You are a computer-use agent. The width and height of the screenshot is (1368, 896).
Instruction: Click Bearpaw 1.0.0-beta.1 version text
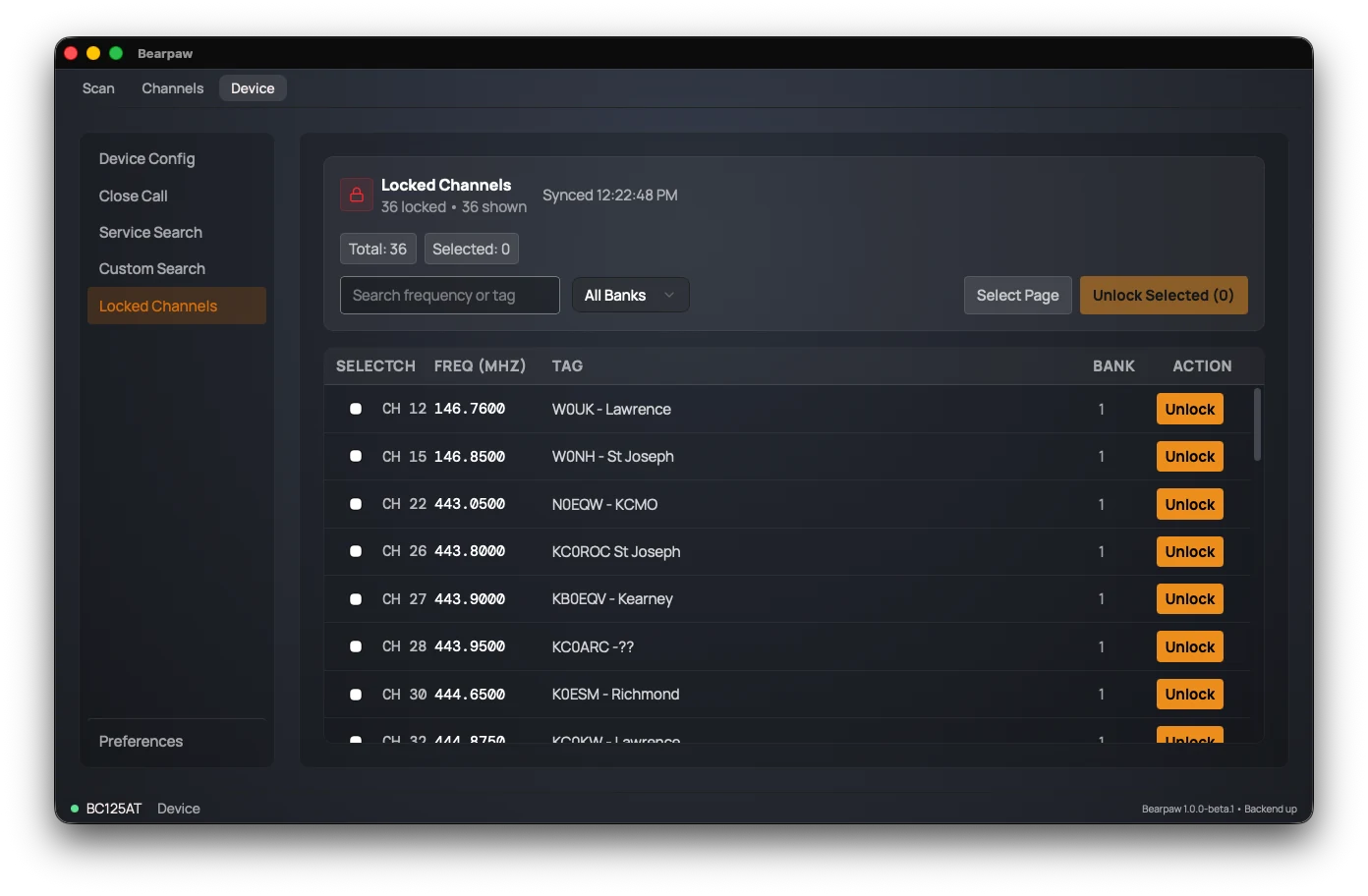click(1188, 809)
